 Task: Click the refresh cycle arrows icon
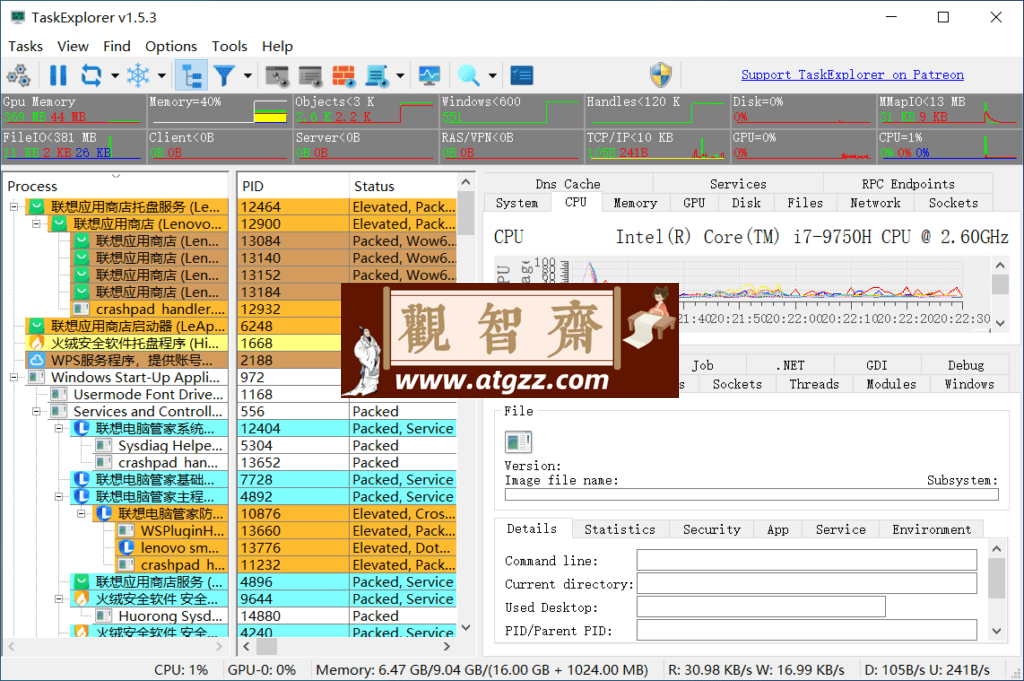91,76
